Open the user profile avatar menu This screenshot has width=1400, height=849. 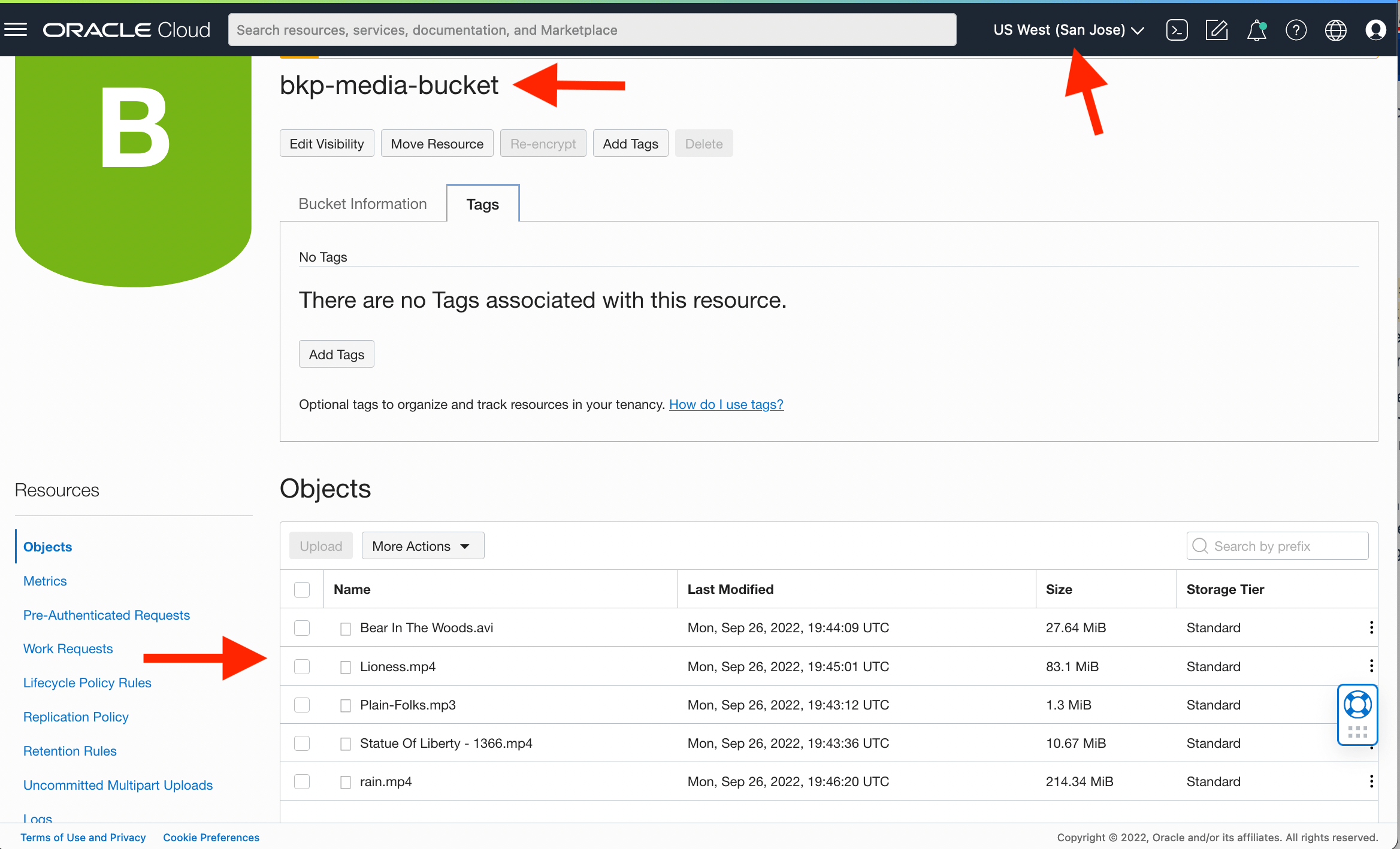pos(1375,29)
